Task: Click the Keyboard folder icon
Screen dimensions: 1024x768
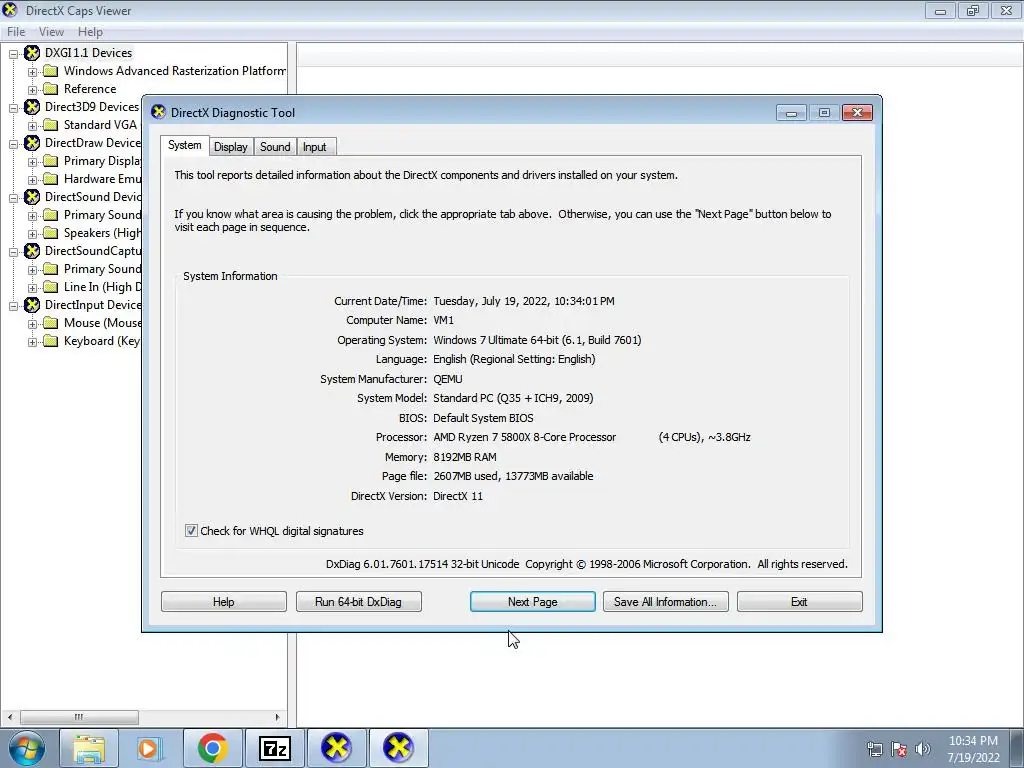Action: pos(51,341)
